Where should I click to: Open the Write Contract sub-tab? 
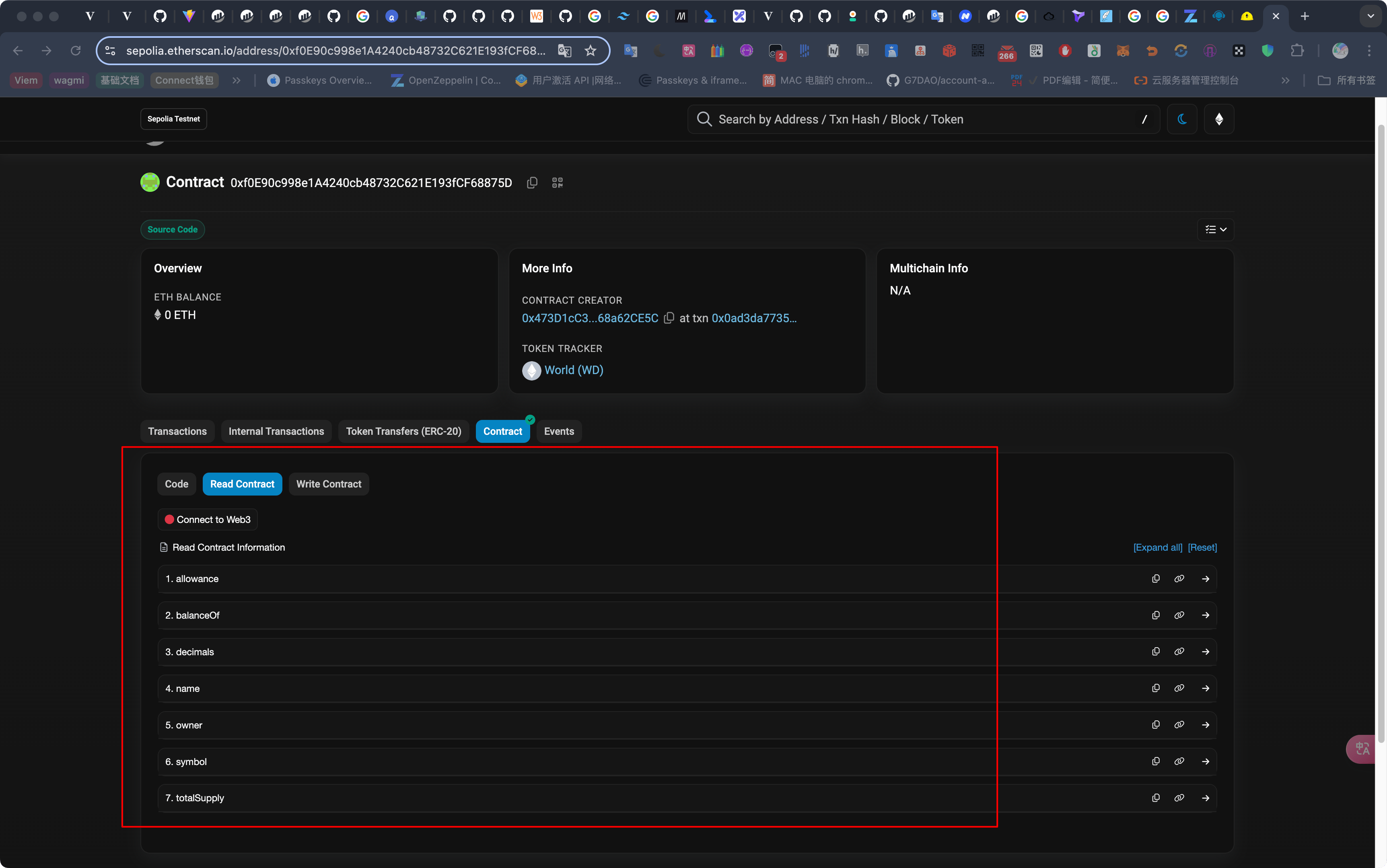coord(328,484)
